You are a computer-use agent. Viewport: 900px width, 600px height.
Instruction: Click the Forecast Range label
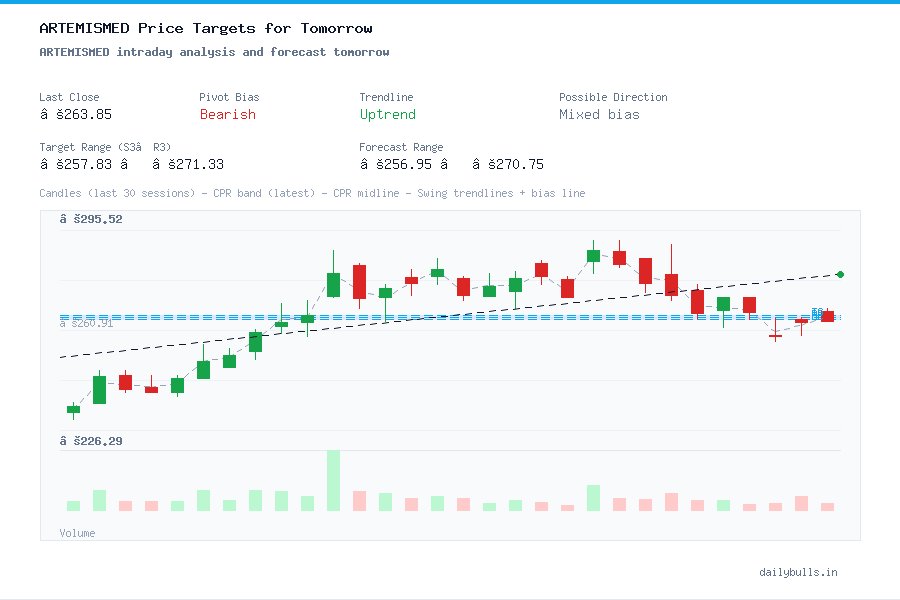click(401, 147)
